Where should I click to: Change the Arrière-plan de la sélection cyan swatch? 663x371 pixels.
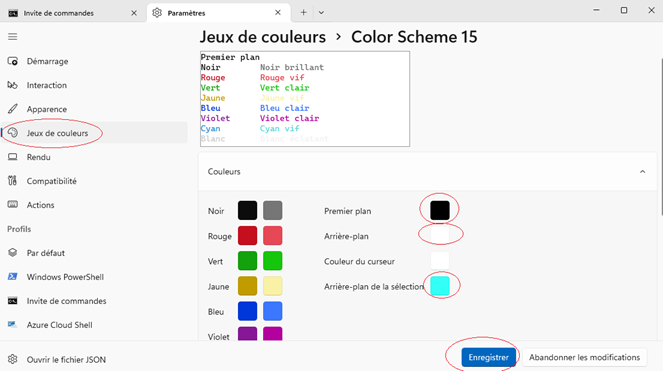click(x=440, y=286)
